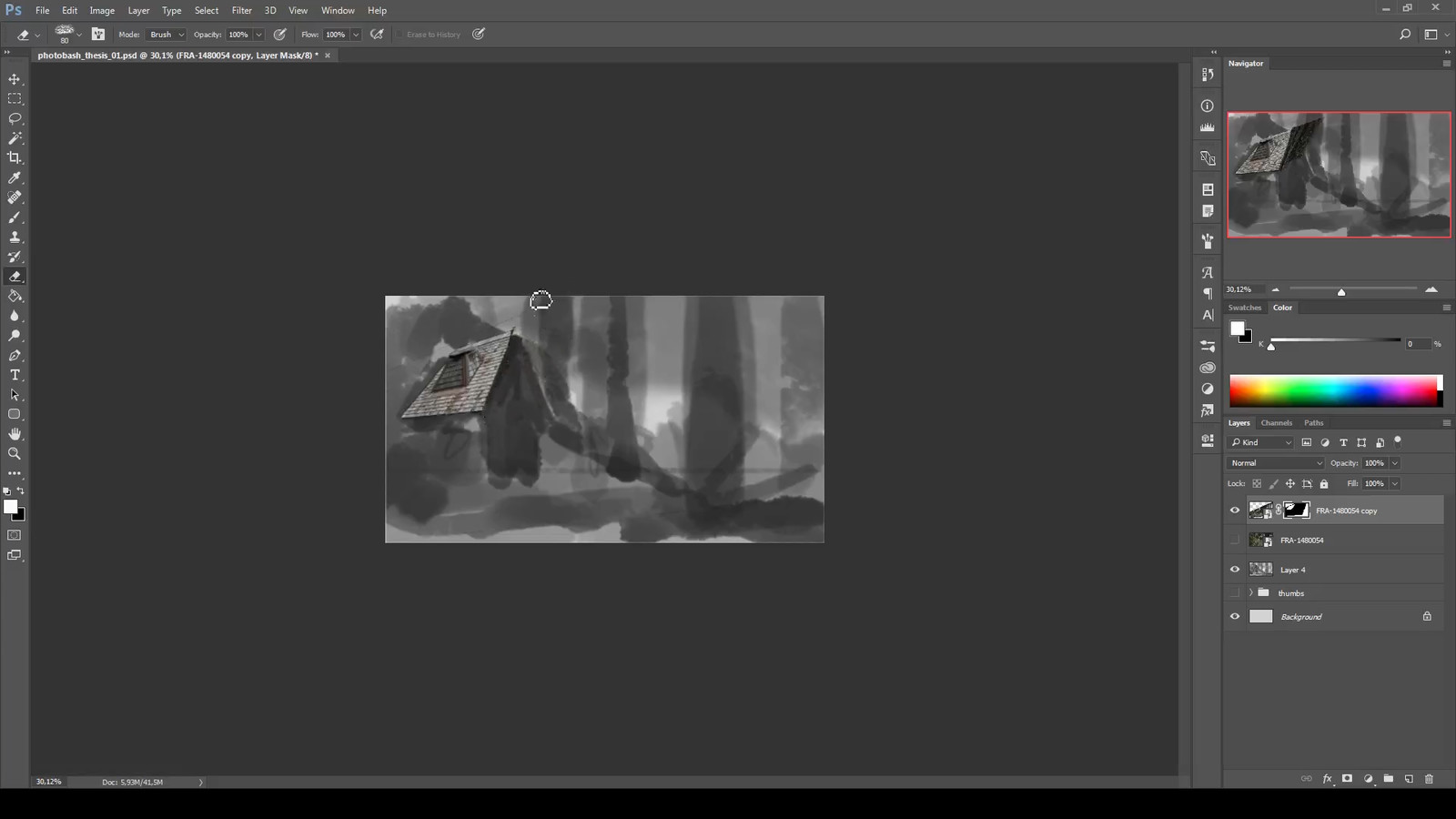Select the Clone Stamp tool

pyautogui.click(x=15, y=237)
